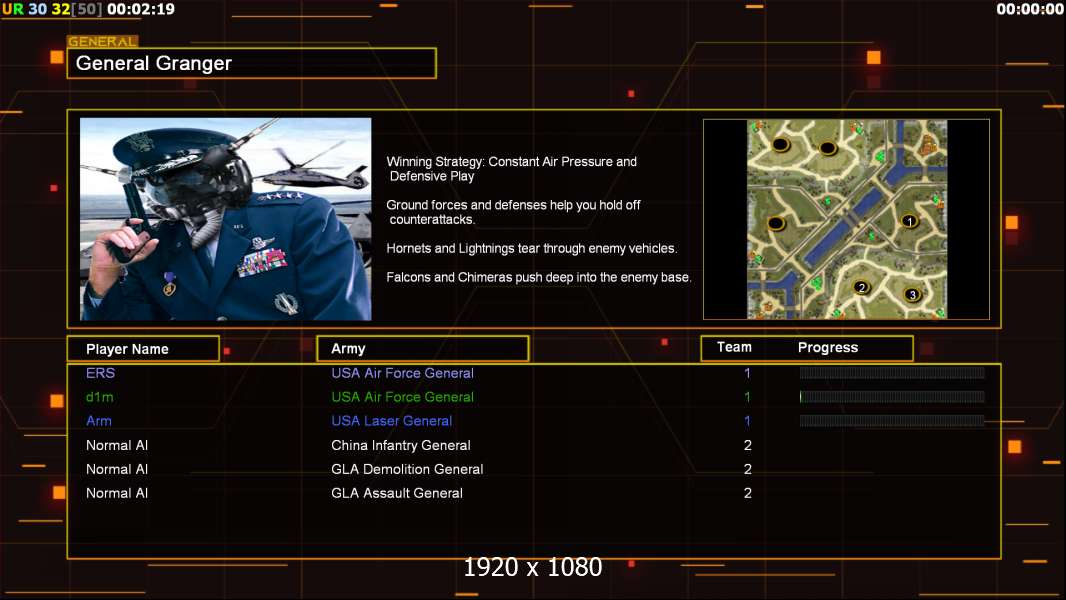Click team number for Arm row
Screen dimensions: 1066x600
point(747,421)
